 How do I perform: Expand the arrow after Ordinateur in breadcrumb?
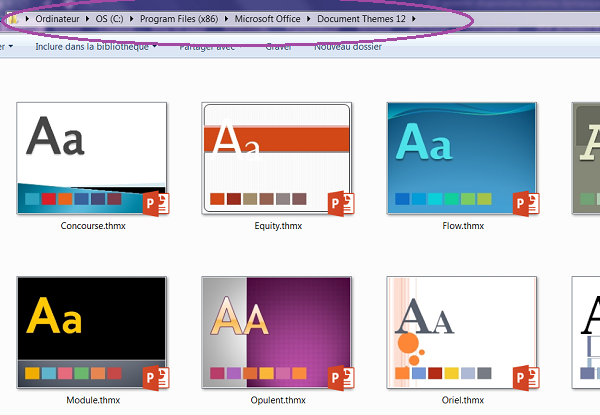87,19
